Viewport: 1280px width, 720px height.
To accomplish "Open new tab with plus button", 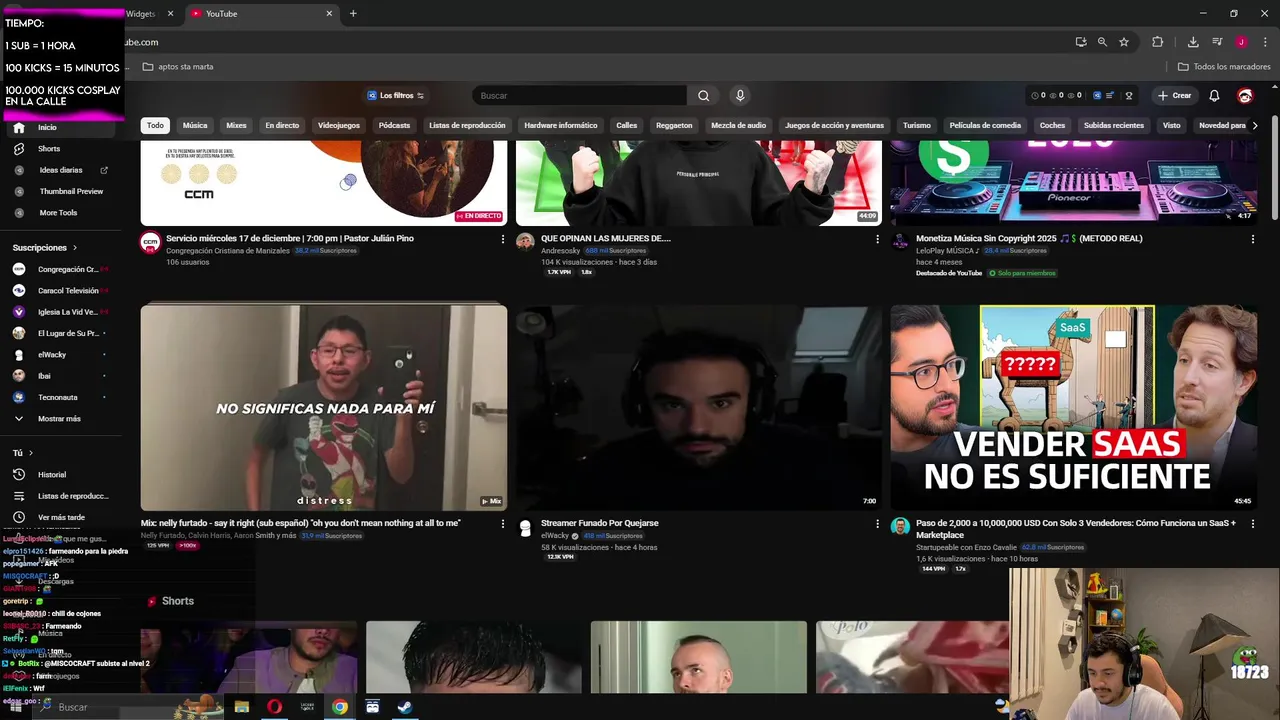I will (353, 14).
